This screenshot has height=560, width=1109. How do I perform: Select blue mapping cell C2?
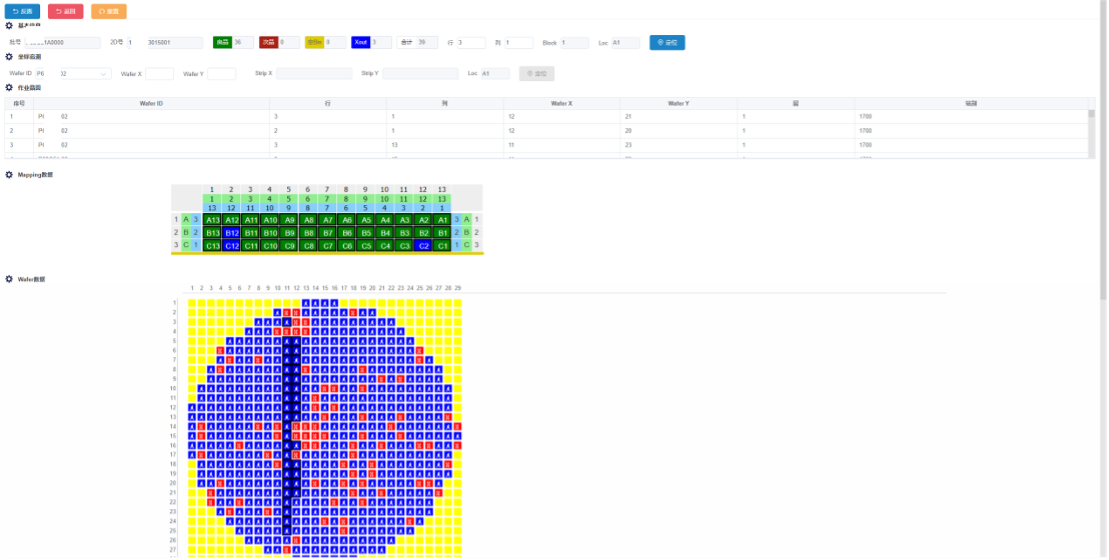423,245
